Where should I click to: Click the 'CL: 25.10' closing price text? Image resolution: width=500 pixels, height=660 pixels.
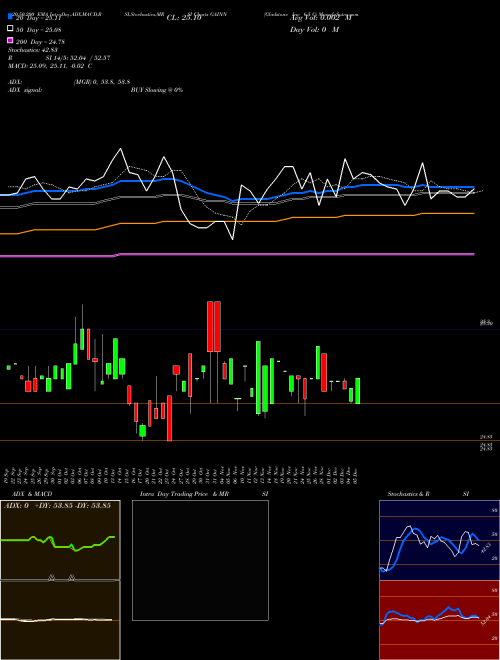184,18
